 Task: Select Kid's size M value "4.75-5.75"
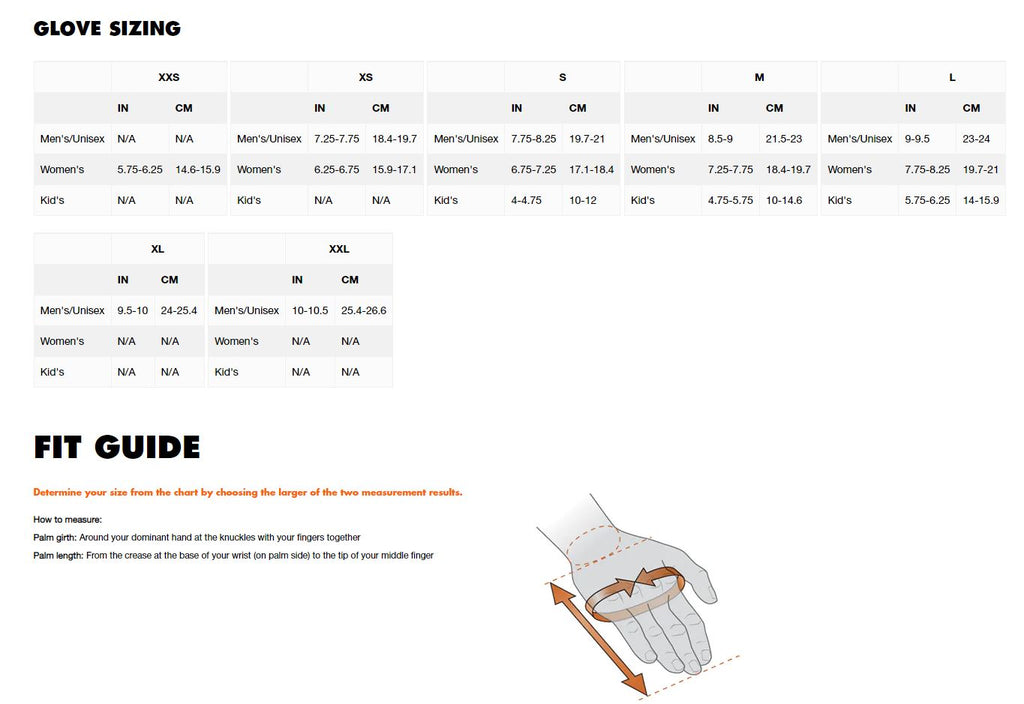[x=730, y=200]
